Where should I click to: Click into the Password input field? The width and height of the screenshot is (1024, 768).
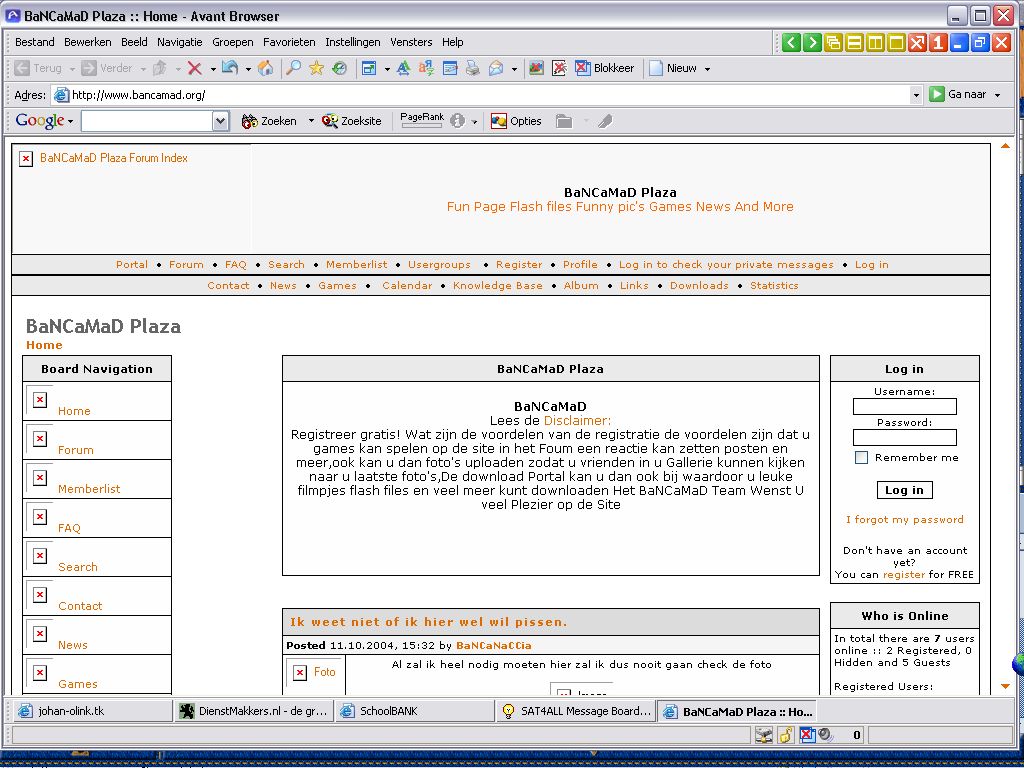(x=904, y=437)
